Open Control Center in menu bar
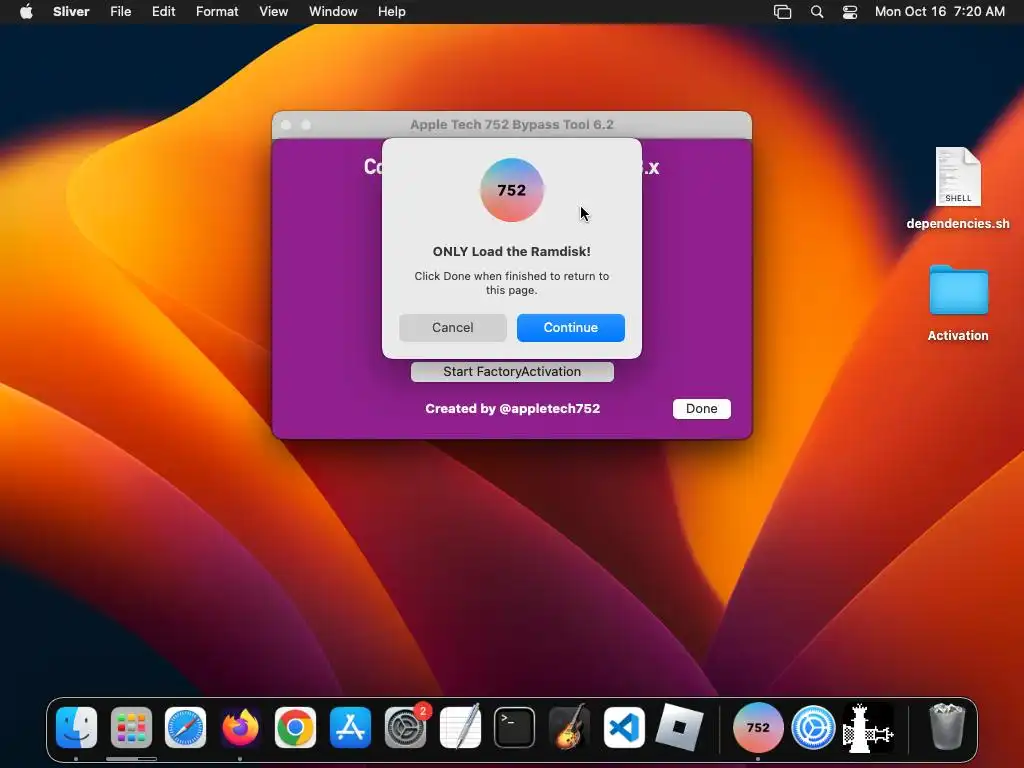This screenshot has height=768, width=1024. 850,12
